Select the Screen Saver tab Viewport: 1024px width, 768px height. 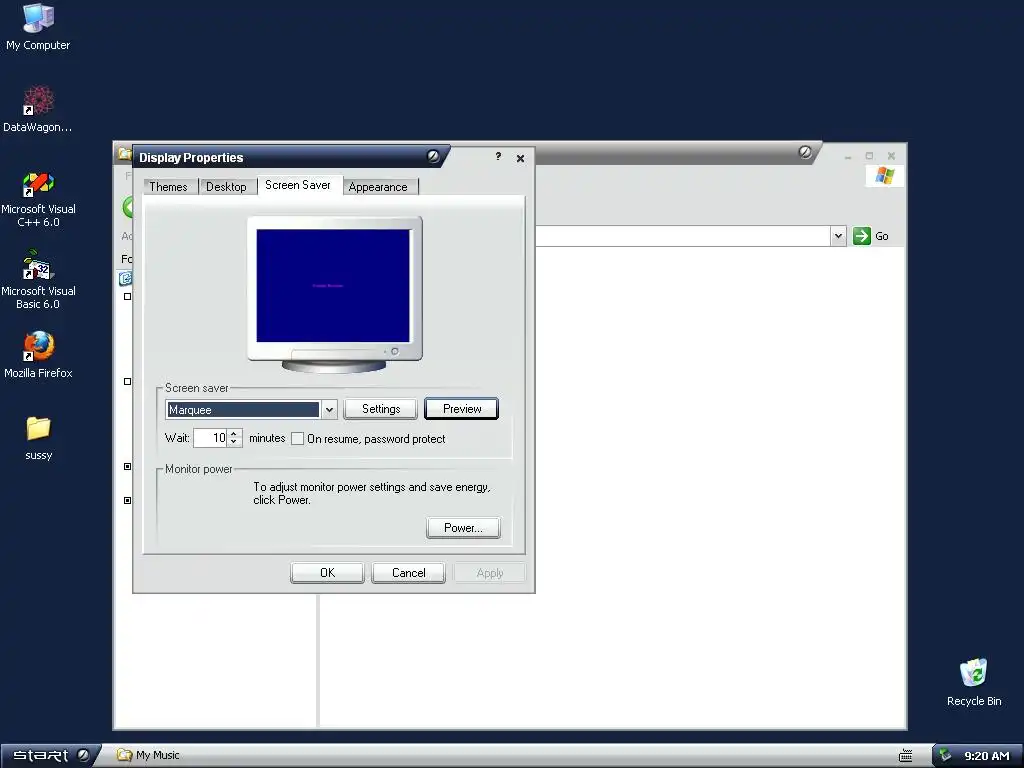pyautogui.click(x=298, y=185)
